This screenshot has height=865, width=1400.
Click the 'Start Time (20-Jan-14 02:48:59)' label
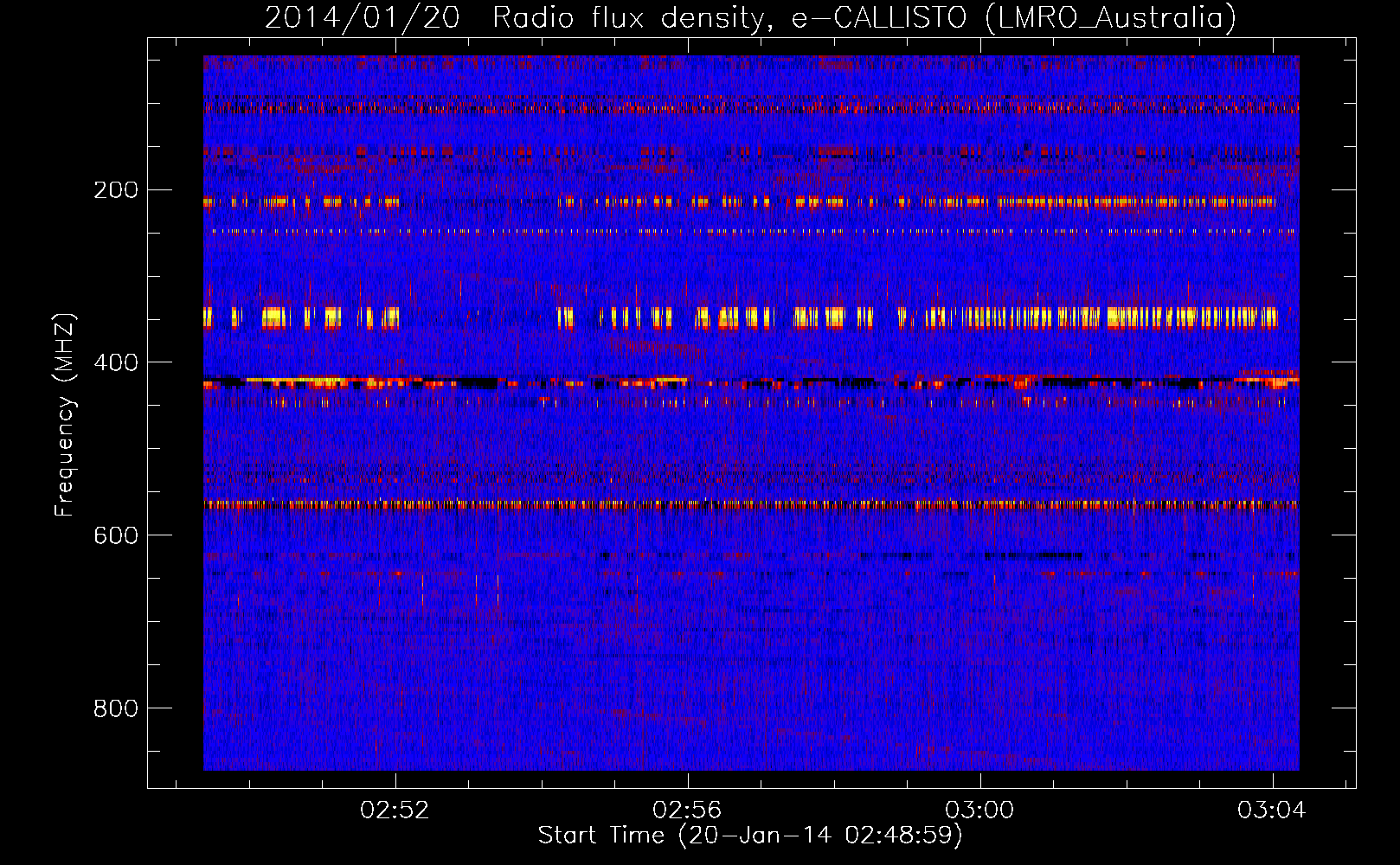pos(750,836)
